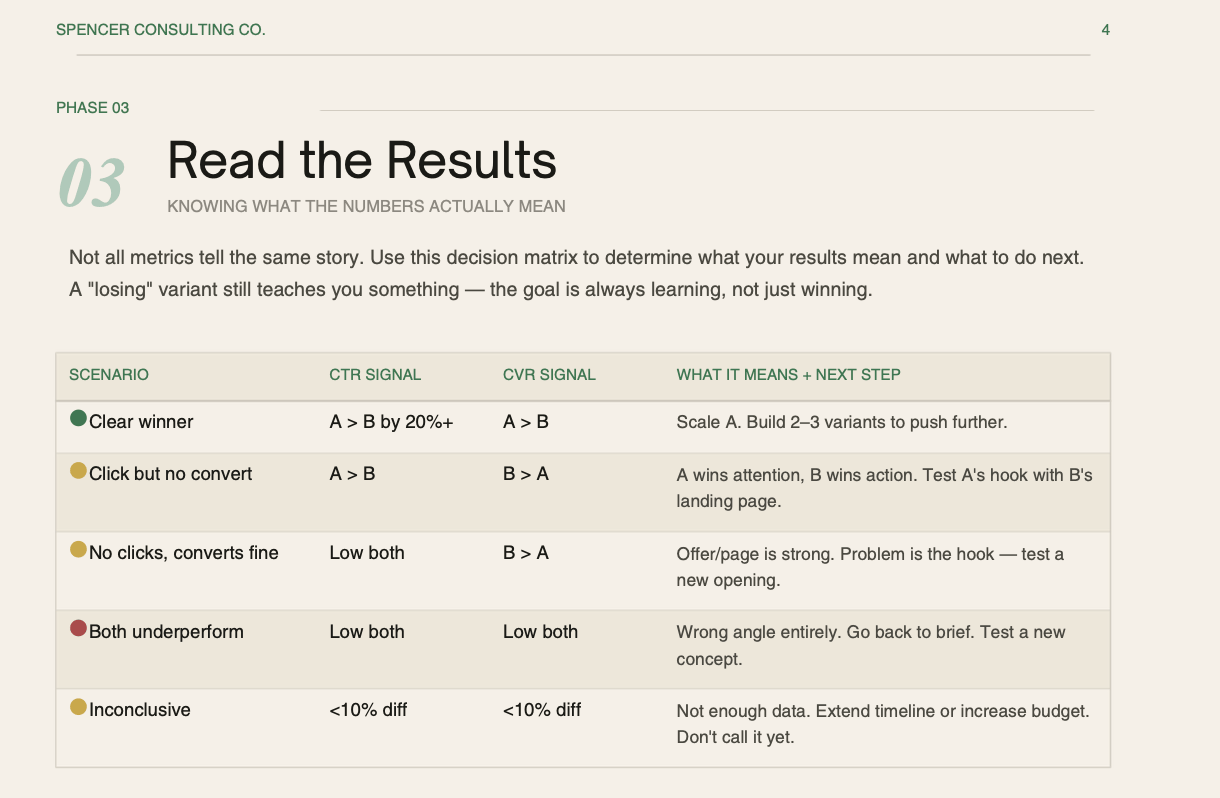Click the yellow dot beside Click but no convert
Screen dimensions: 1220x798
pyautogui.click(x=78, y=471)
